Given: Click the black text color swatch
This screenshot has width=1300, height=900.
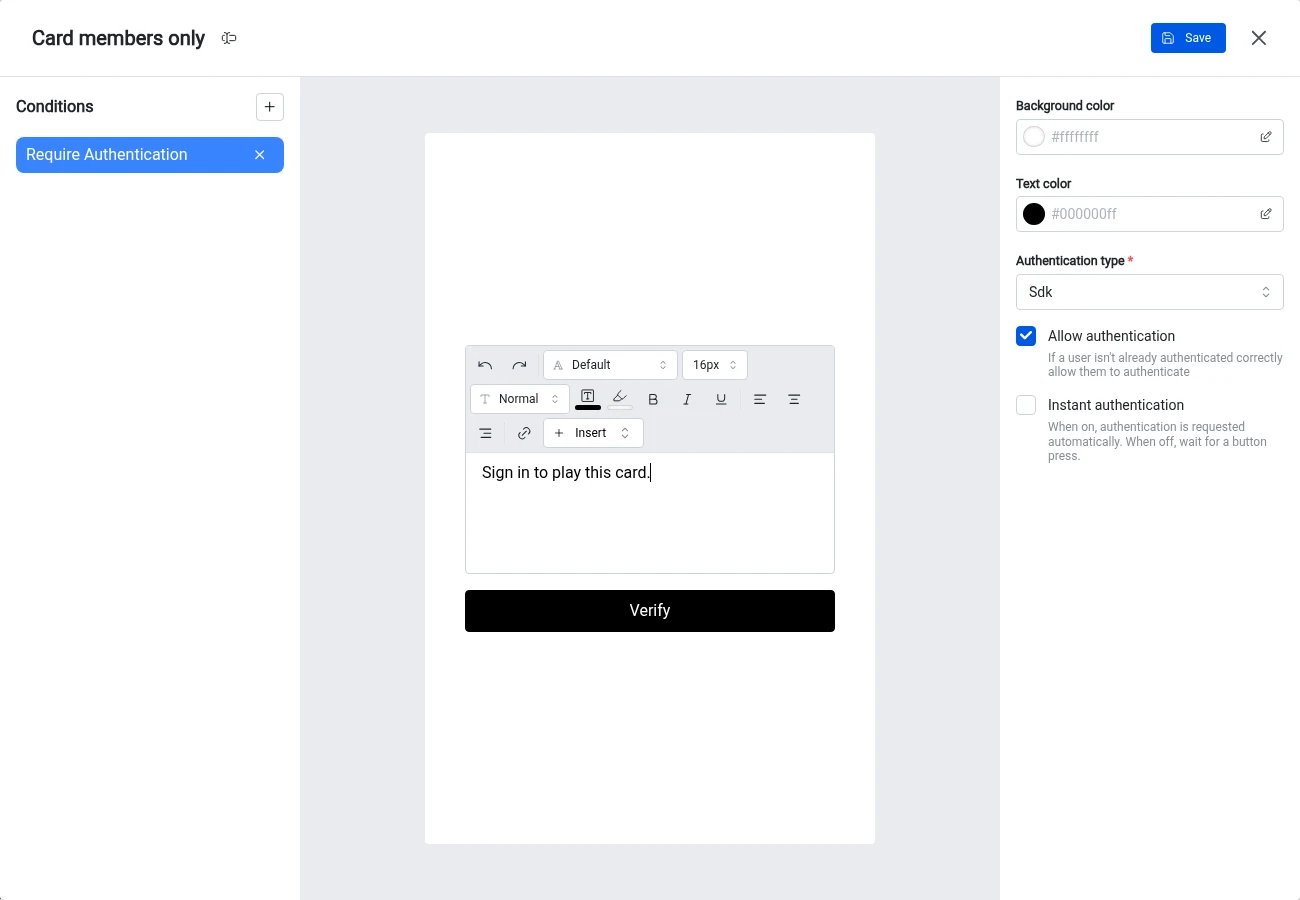Looking at the screenshot, I should click(1034, 214).
